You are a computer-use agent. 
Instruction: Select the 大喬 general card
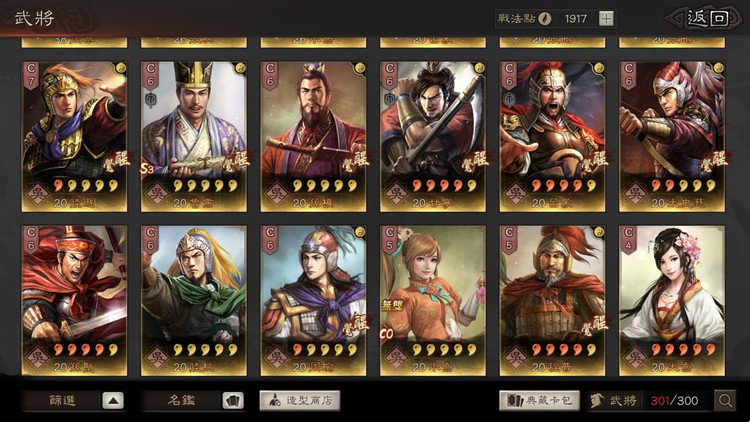click(x=672, y=300)
